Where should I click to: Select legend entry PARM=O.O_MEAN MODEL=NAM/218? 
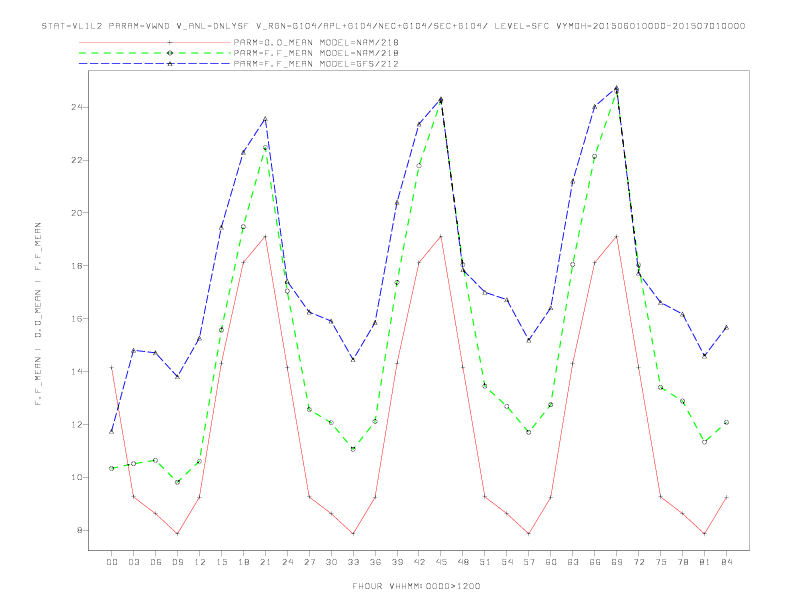click(316, 42)
